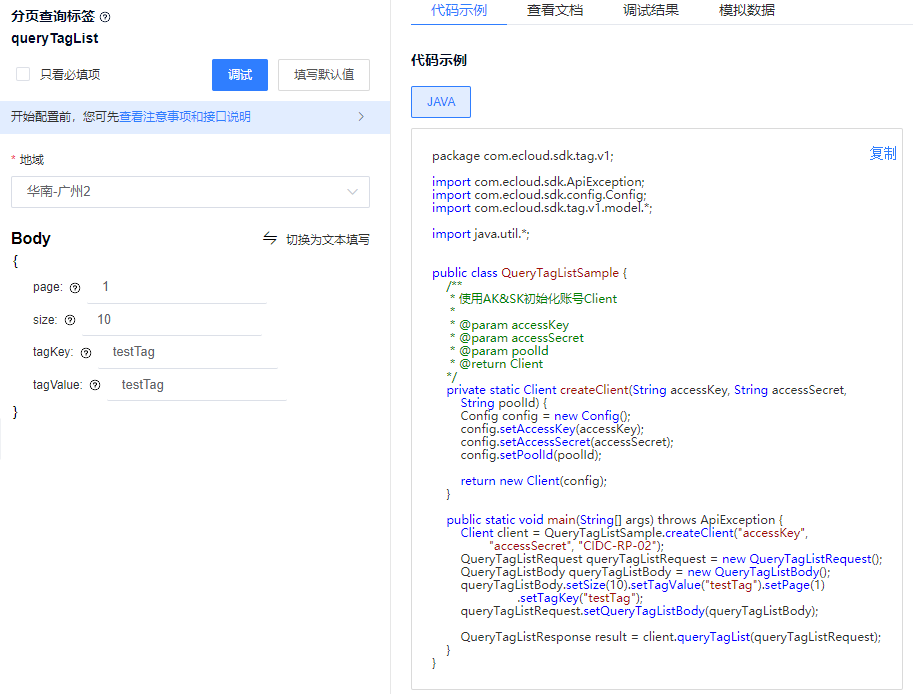This screenshot has height=694, width=913.
Task: Click the 填写默认值 button
Action: coord(324,75)
